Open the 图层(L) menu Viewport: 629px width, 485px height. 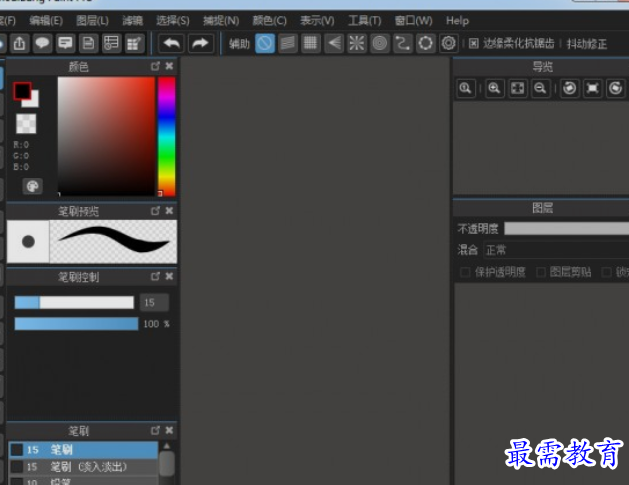[x=92, y=20]
